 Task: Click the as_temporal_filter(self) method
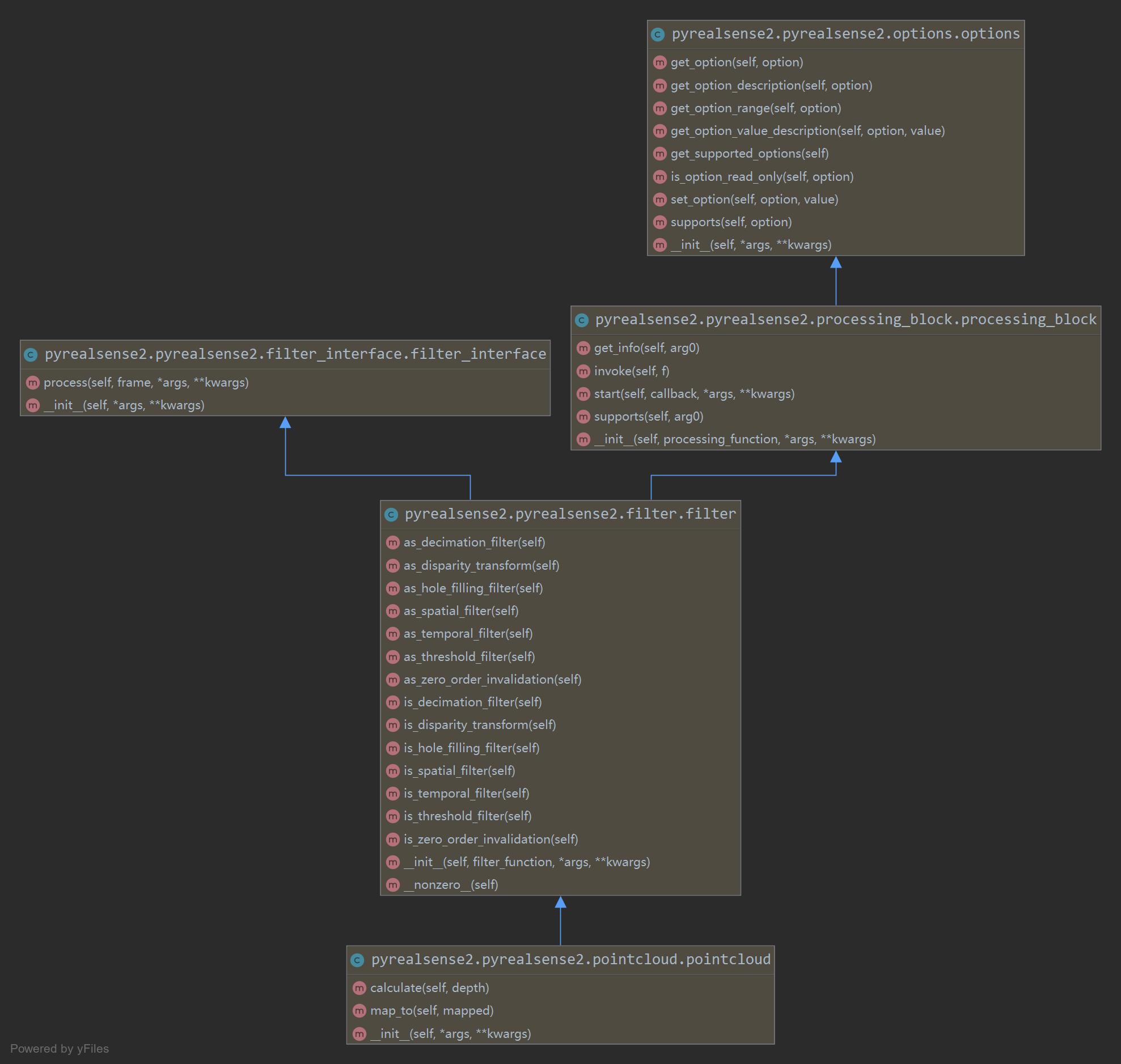468,634
